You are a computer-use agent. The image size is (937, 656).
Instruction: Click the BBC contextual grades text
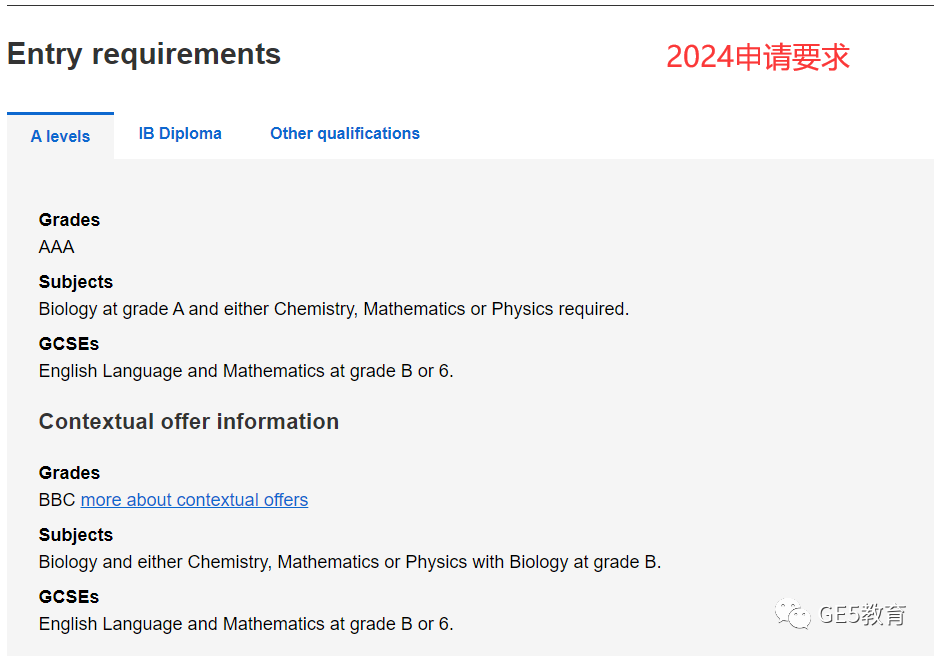point(57,499)
